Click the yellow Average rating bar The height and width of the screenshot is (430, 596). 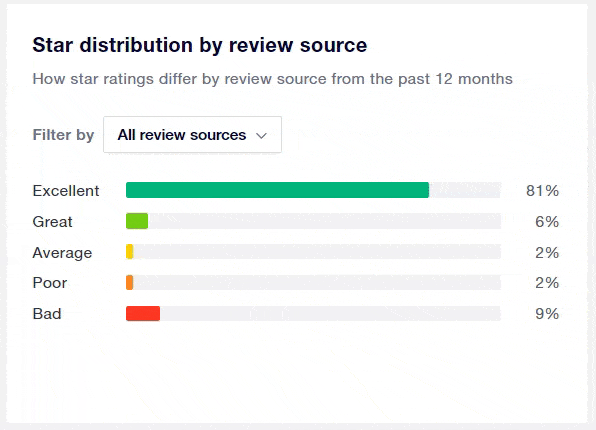tap(130, 252)
